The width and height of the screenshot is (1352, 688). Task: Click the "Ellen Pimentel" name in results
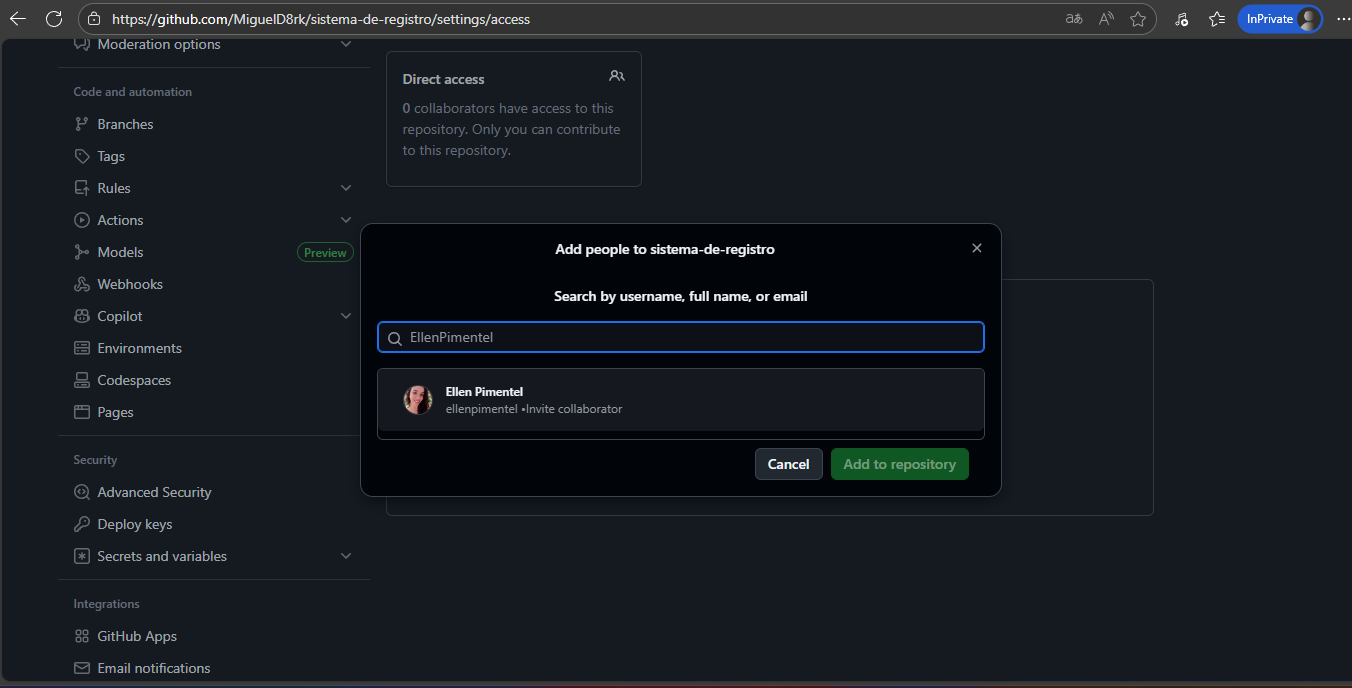click(x=484, y=391)
